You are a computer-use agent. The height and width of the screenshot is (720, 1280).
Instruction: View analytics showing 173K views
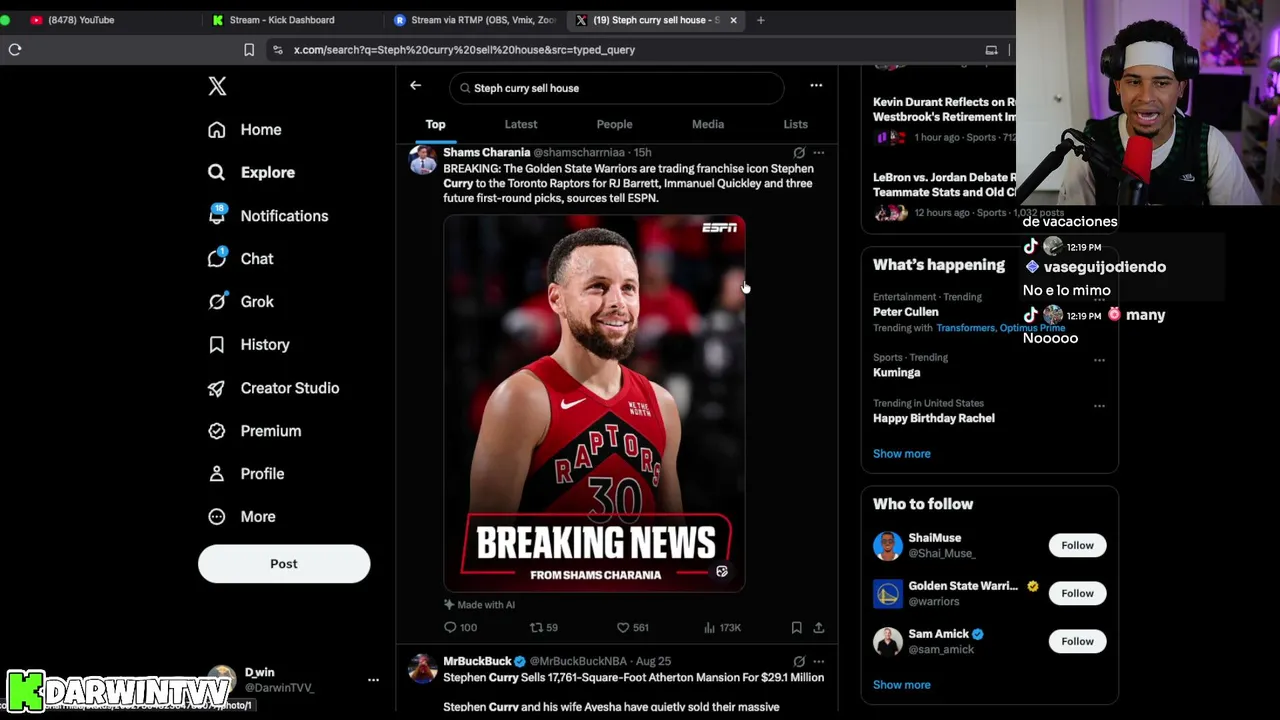[722, 628]
